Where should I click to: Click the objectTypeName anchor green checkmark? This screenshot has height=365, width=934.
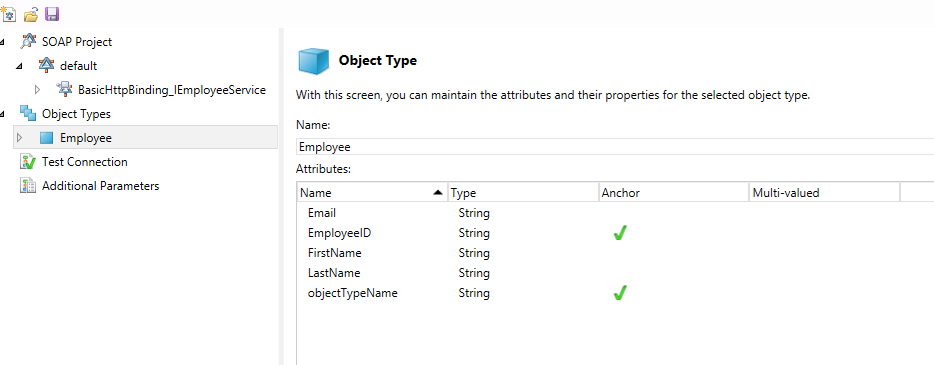[619, 293]
